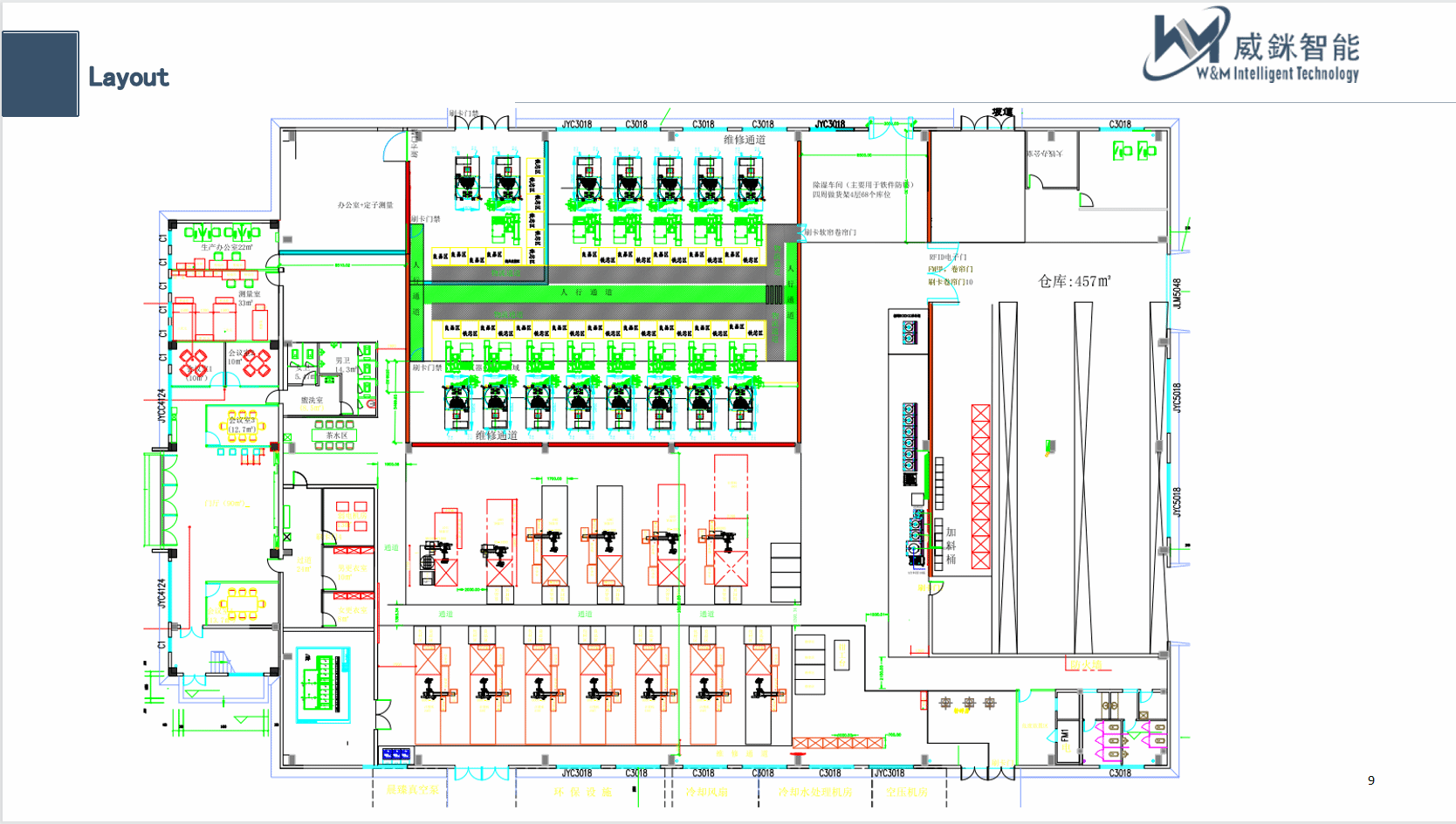Click the bottom 维修通道 label under machines
Screen dimensions: 1456x824
(x=496, y=435)
